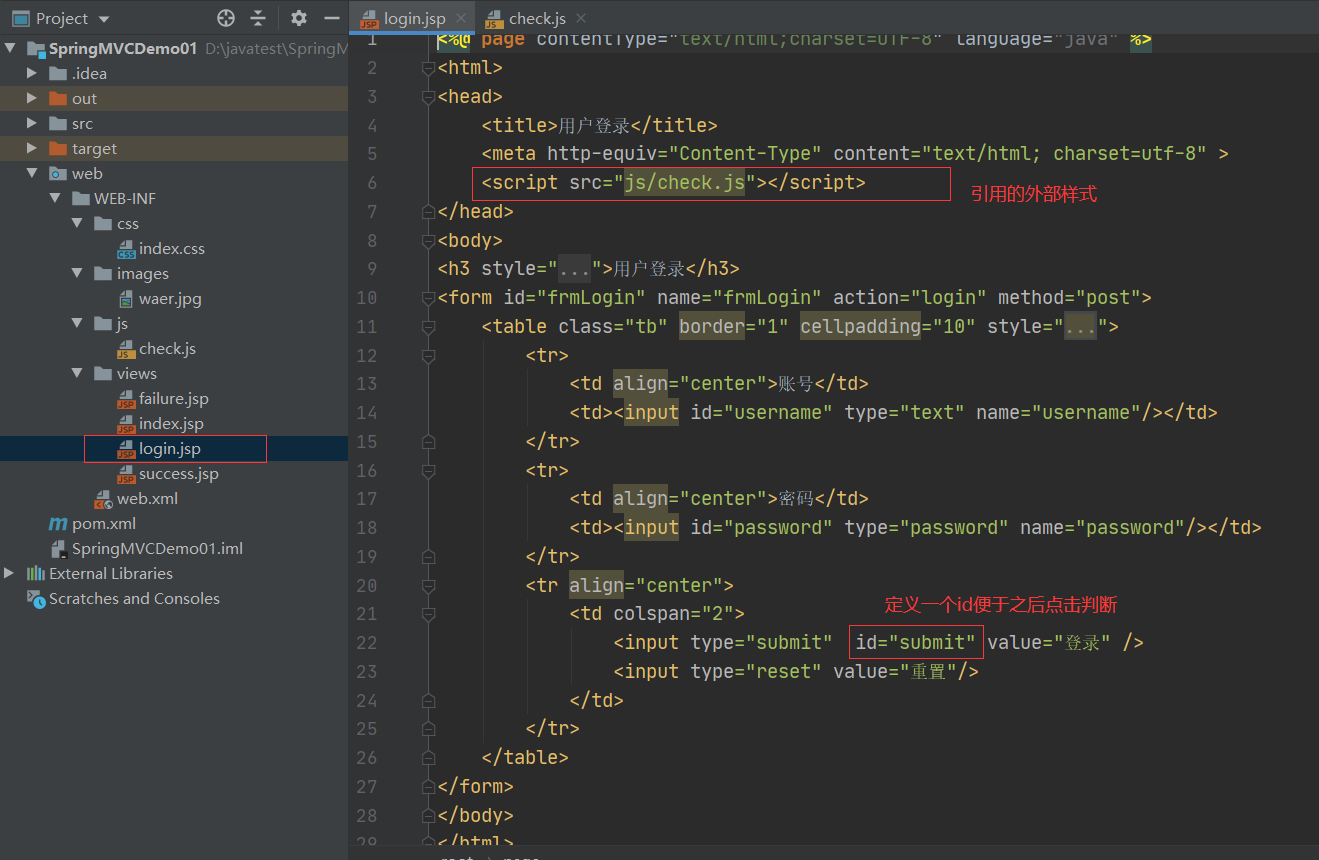Click the "js/check.js" script path in the code
The height and width of the screenshot is (860, 1319).
[685, 183]
